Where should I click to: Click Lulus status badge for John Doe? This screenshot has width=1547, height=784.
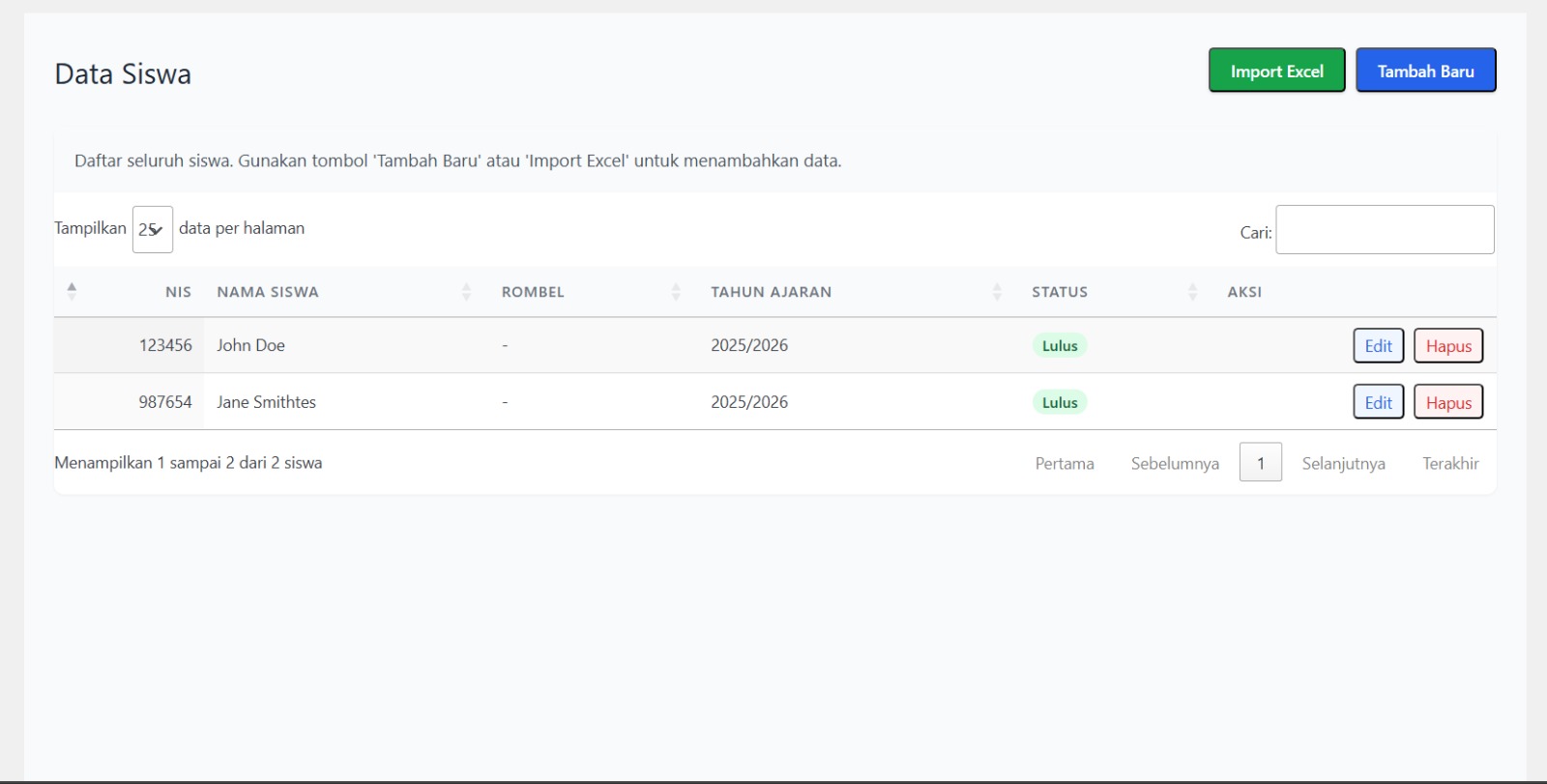pyautogui.click(x=1060, y=346)
